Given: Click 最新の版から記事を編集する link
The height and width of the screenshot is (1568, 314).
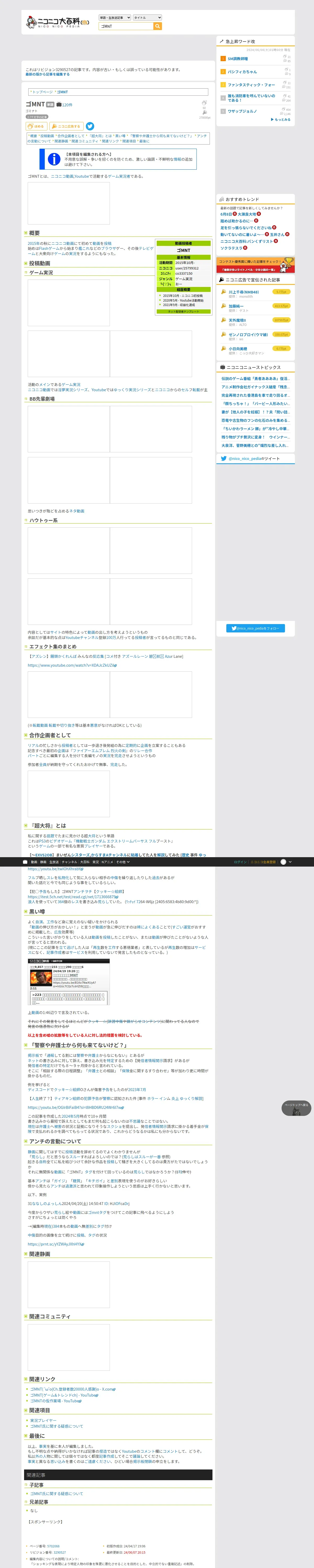Looking at the screenshot, I should click(x=48, y=74).
